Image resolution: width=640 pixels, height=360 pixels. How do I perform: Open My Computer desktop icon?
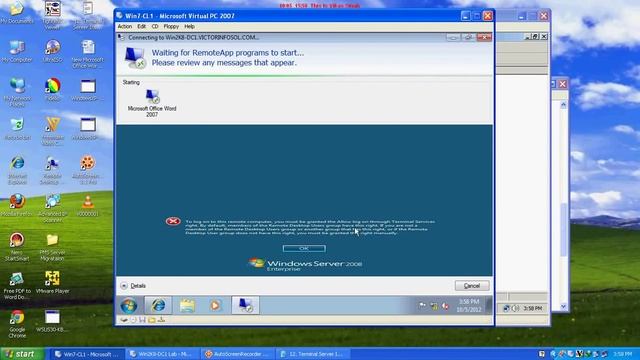(x=17, y=51)
